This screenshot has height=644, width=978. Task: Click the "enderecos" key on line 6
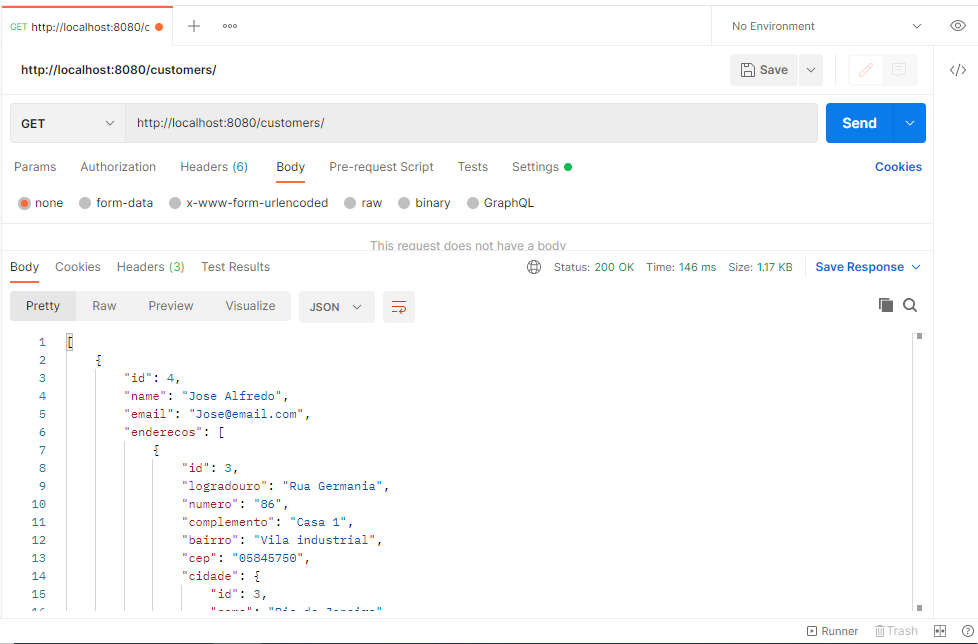coord(163,432)
